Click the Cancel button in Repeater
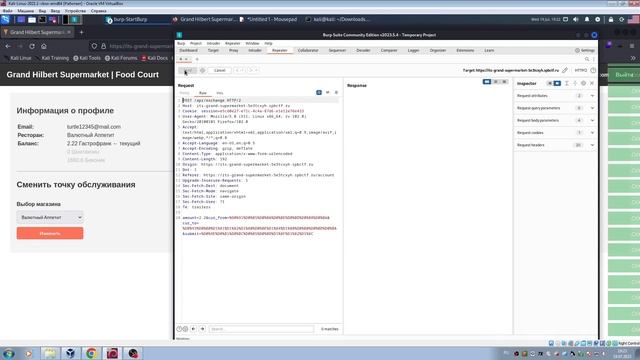Viewport: 640px width, 360px height. pos(220,71)
